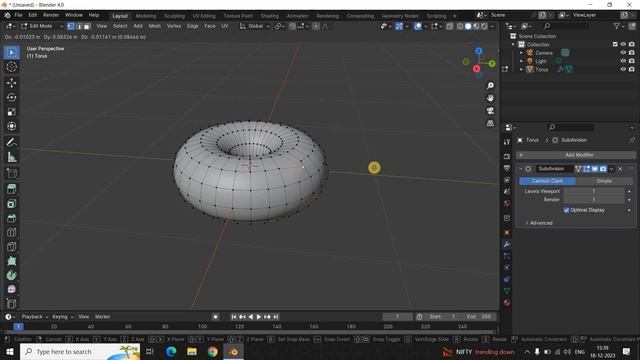
Task: Open the Object Data green triangle tab
Action: pos(507,291)
